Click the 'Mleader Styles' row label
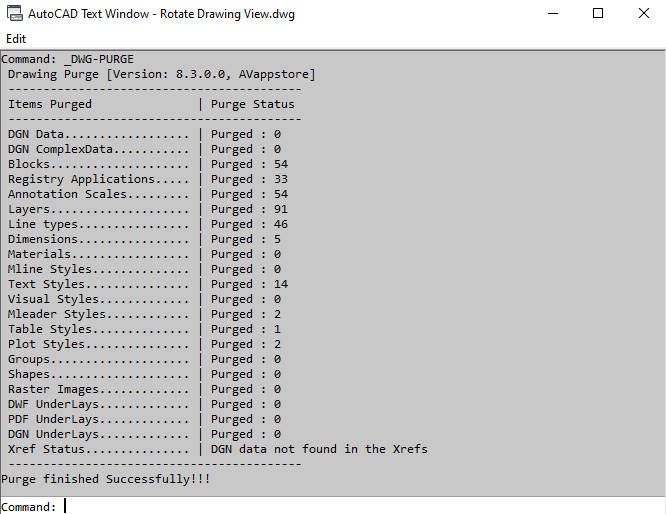 coord(57,314)
